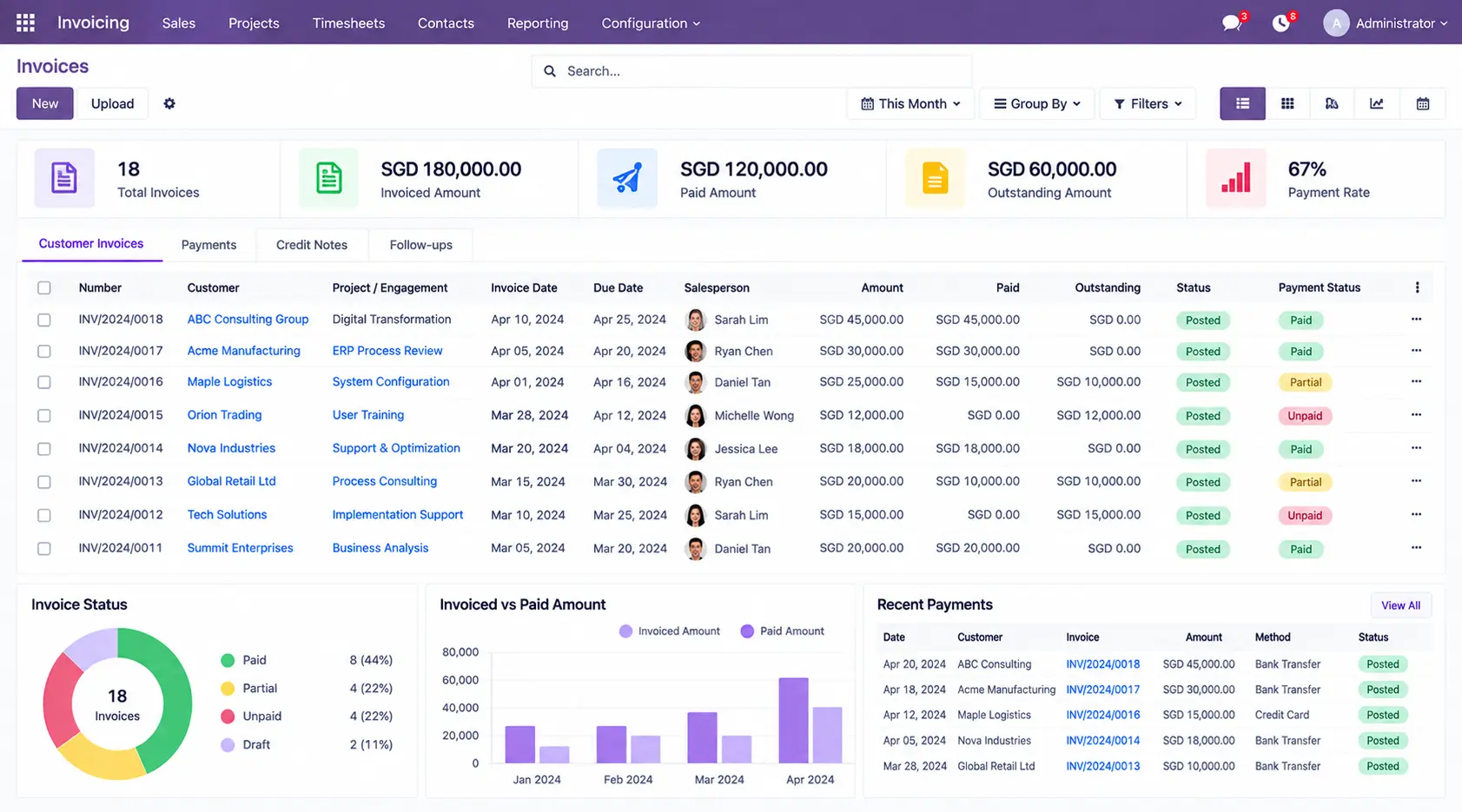
Task: Open row actions for INV/2024/0017
Action: (1416, 350)
